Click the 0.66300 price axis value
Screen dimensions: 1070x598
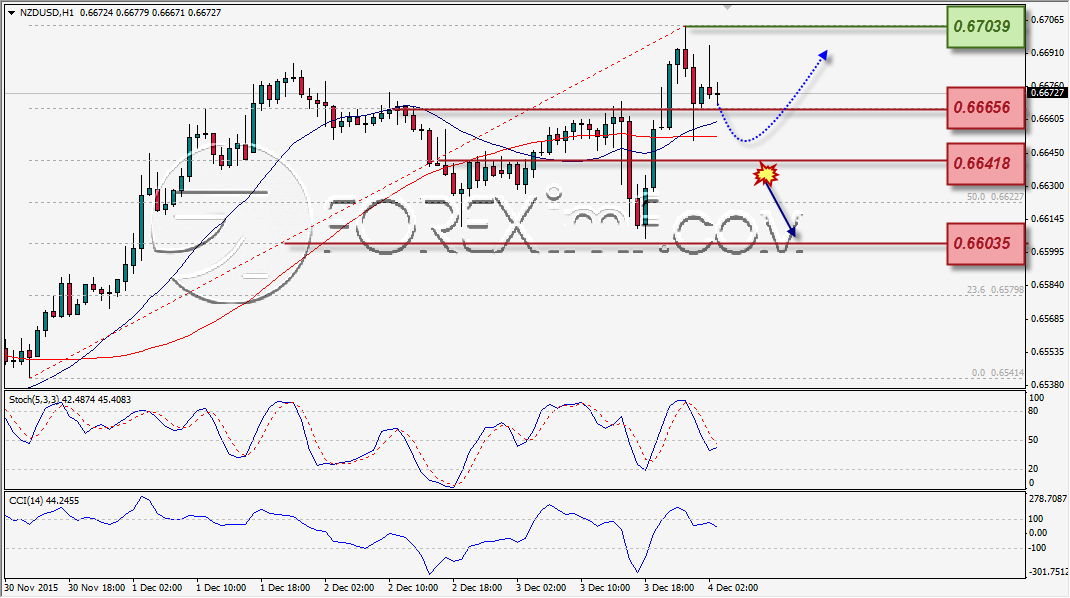point(1047,186)
